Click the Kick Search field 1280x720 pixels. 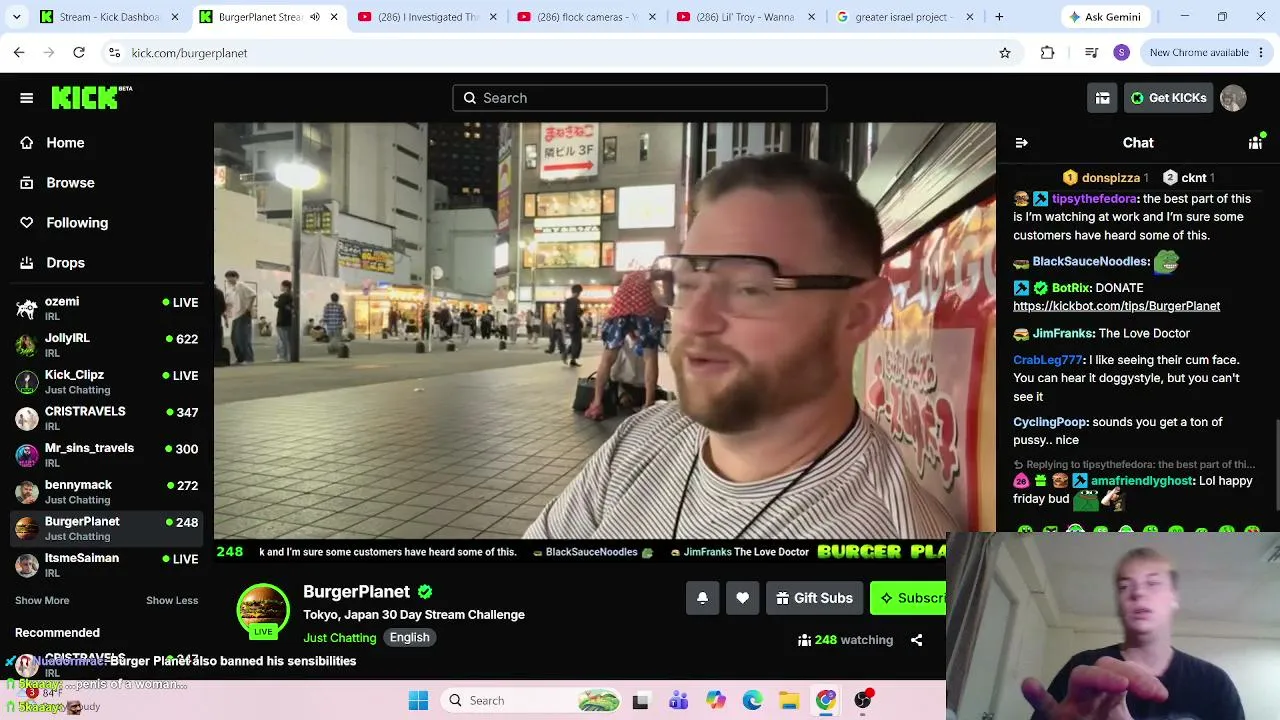(640, 98)
